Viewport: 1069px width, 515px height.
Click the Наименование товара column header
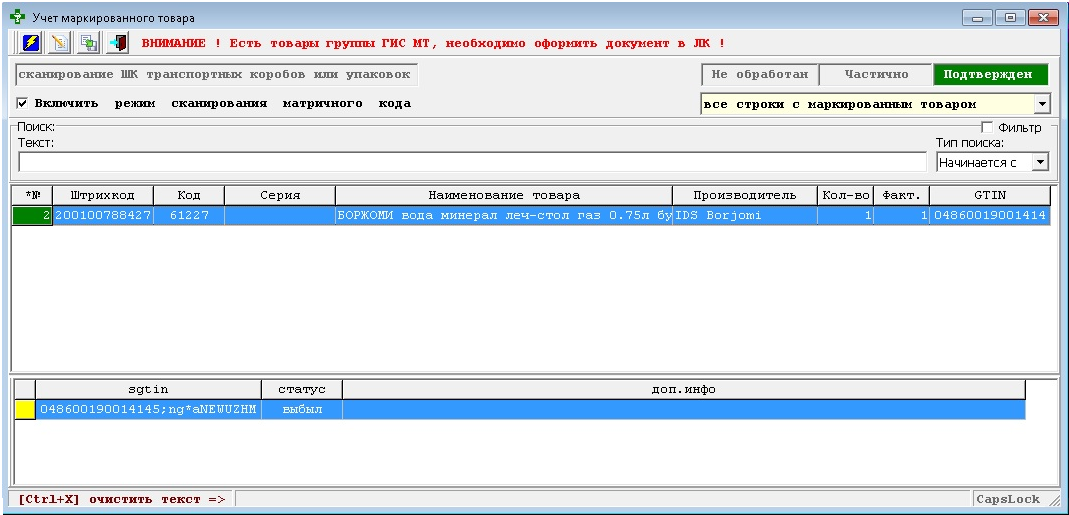(503, 195)
